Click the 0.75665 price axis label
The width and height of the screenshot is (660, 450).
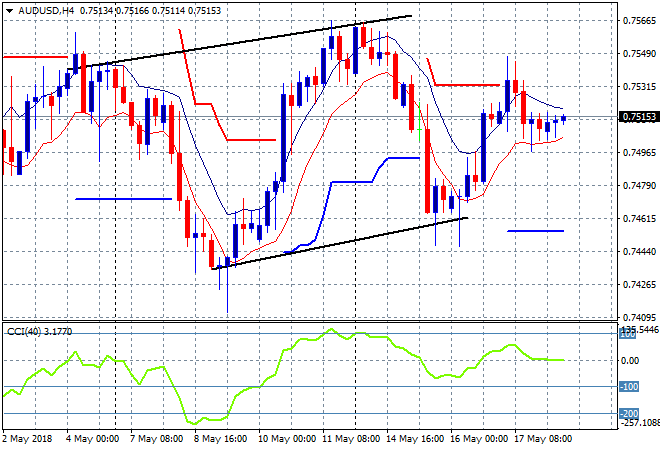(639, 21)
